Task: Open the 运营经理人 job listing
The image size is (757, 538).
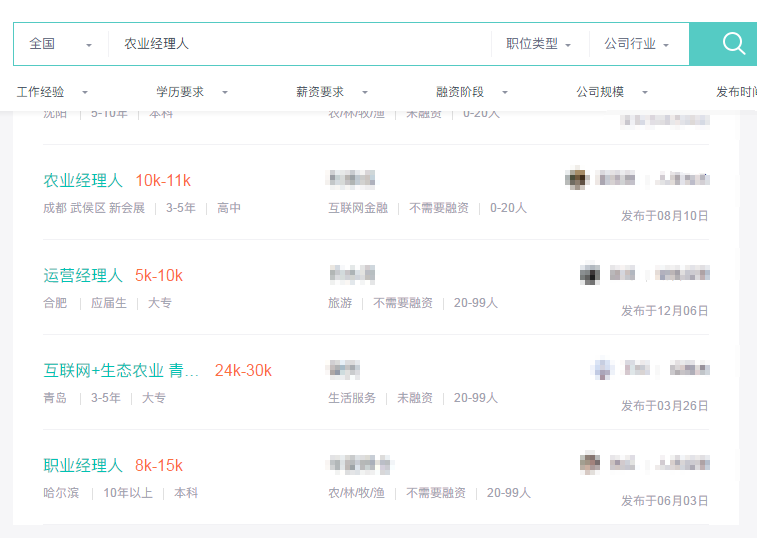Action: coord(83,275)
